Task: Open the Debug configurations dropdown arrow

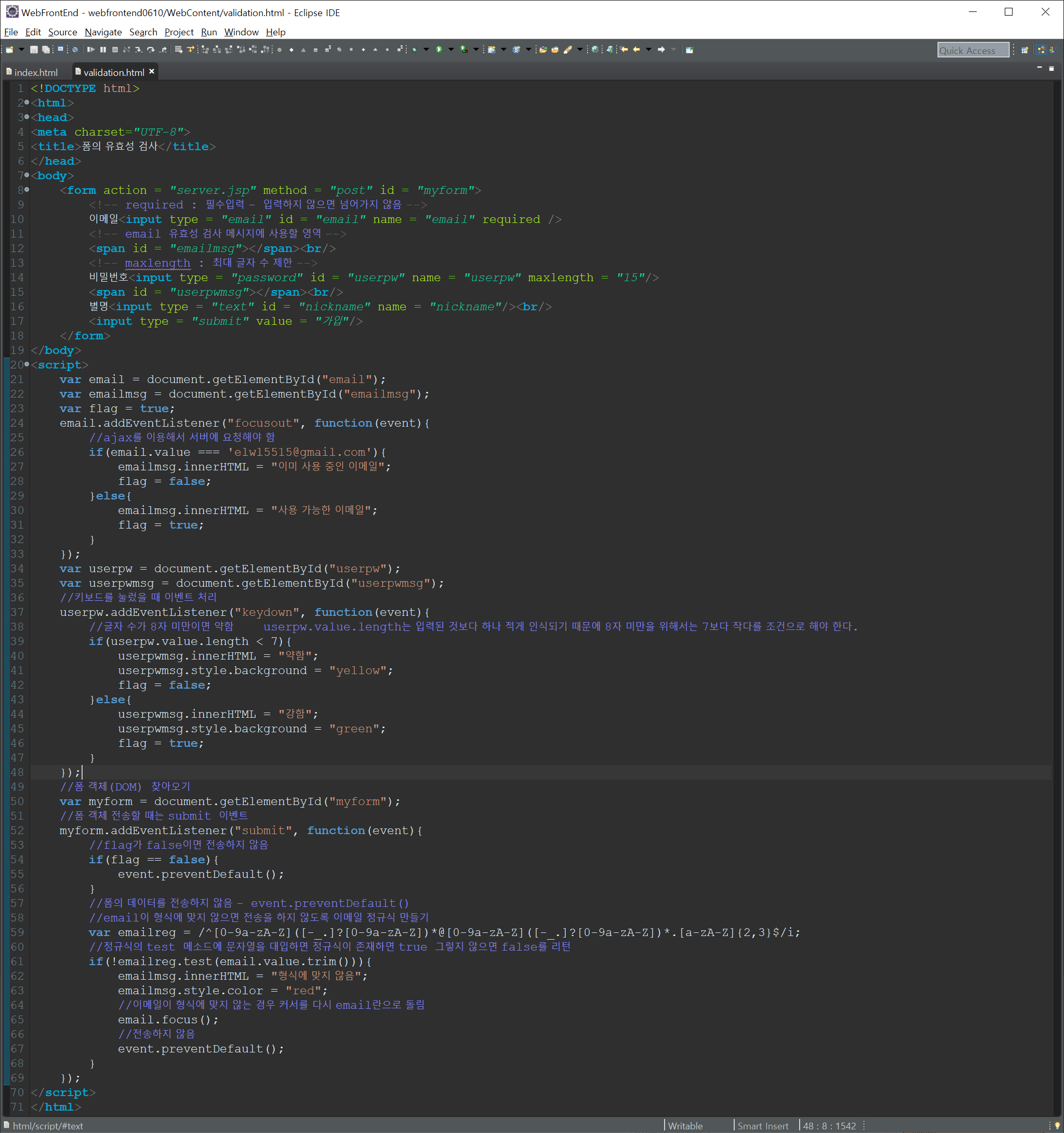Action: (x=426, y=49)
